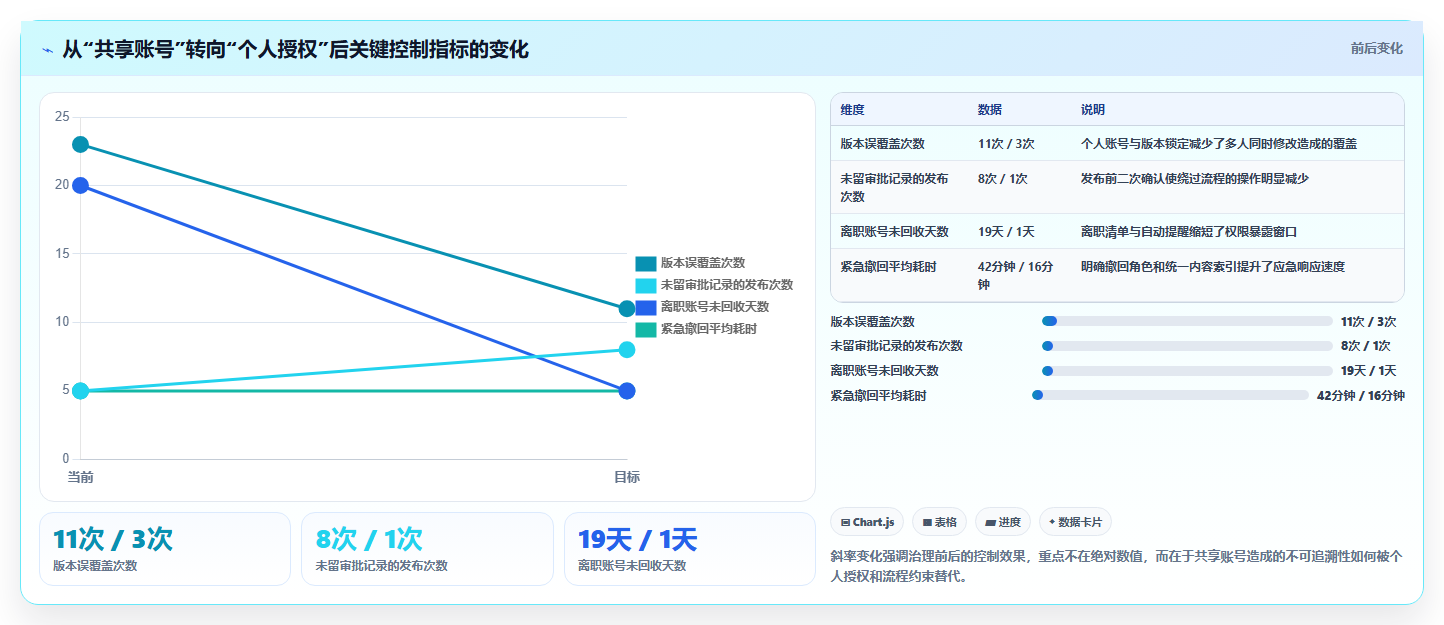This screenshot has width=1444, height=625.
Task: Click the 说明 column header
Action: [x=1093, y=110]
